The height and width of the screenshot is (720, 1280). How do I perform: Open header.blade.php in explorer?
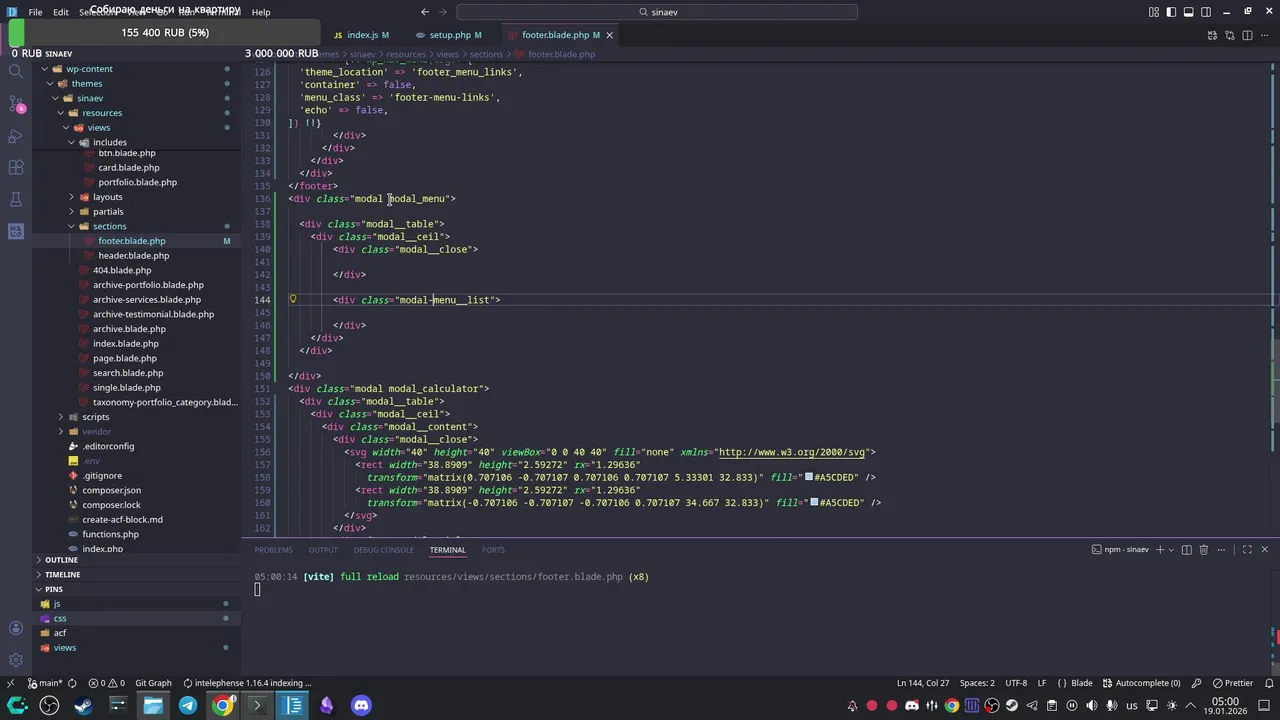tap(133, 256)
